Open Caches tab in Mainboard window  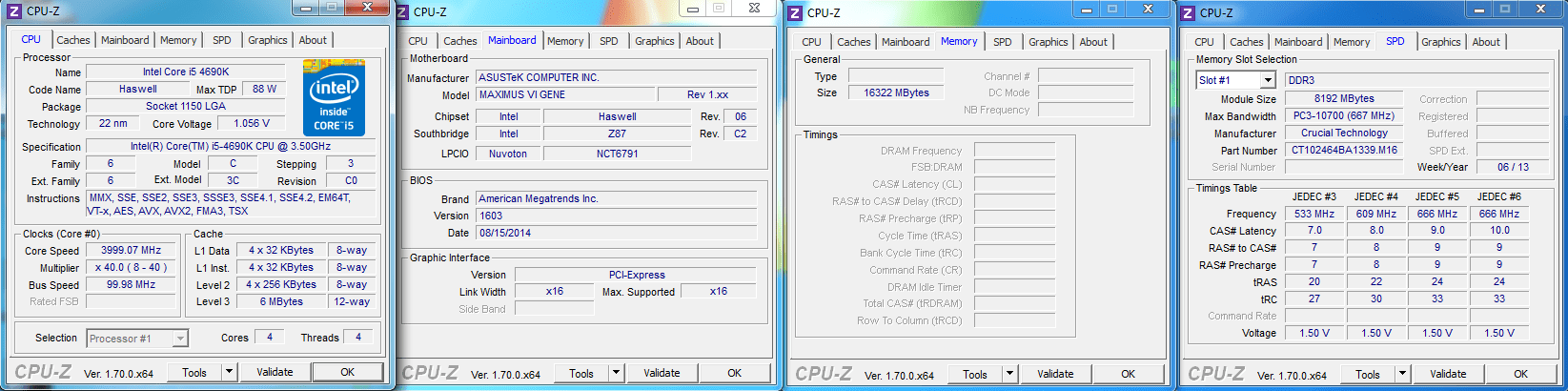(x=460, y=41)
